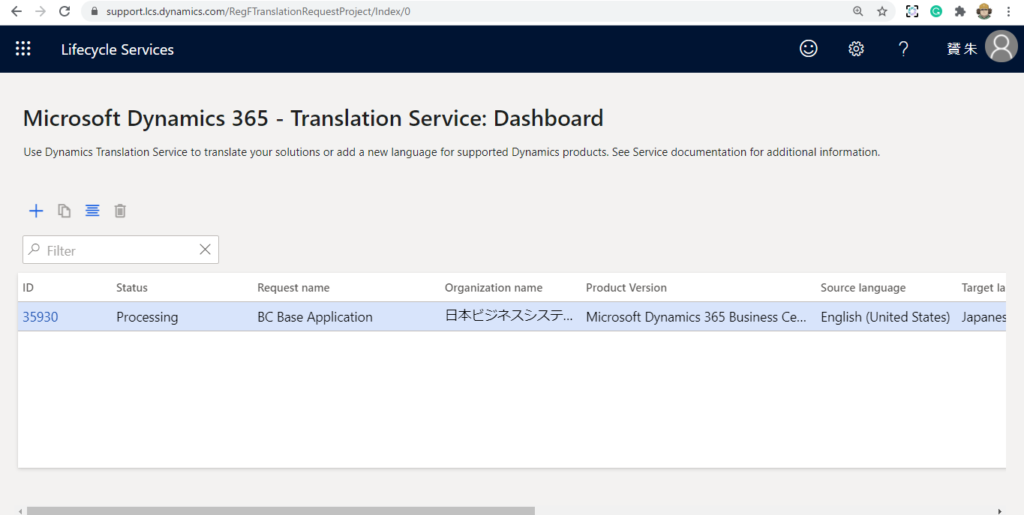Image resolution: width=1024 pixels, height=515 pixels.
Task: Click the address bar URL
Action: [x=258, y=11]
